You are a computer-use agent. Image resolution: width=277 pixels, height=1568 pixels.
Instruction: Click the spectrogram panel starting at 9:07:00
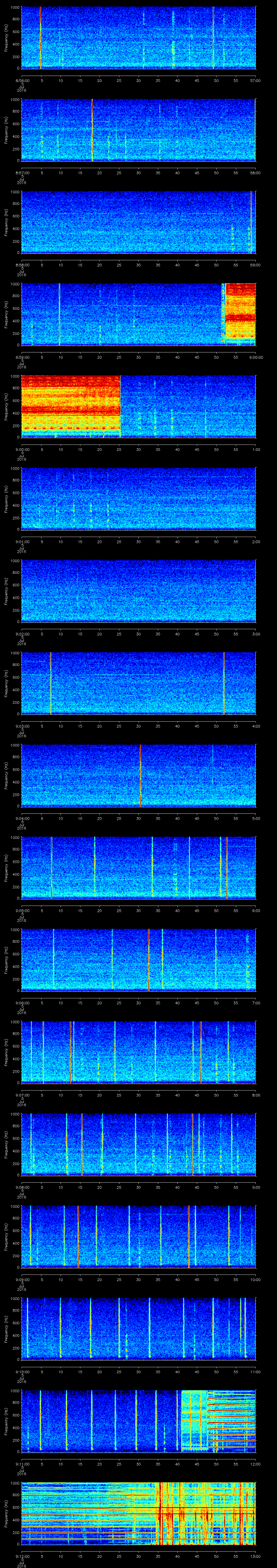point(138,1052)
